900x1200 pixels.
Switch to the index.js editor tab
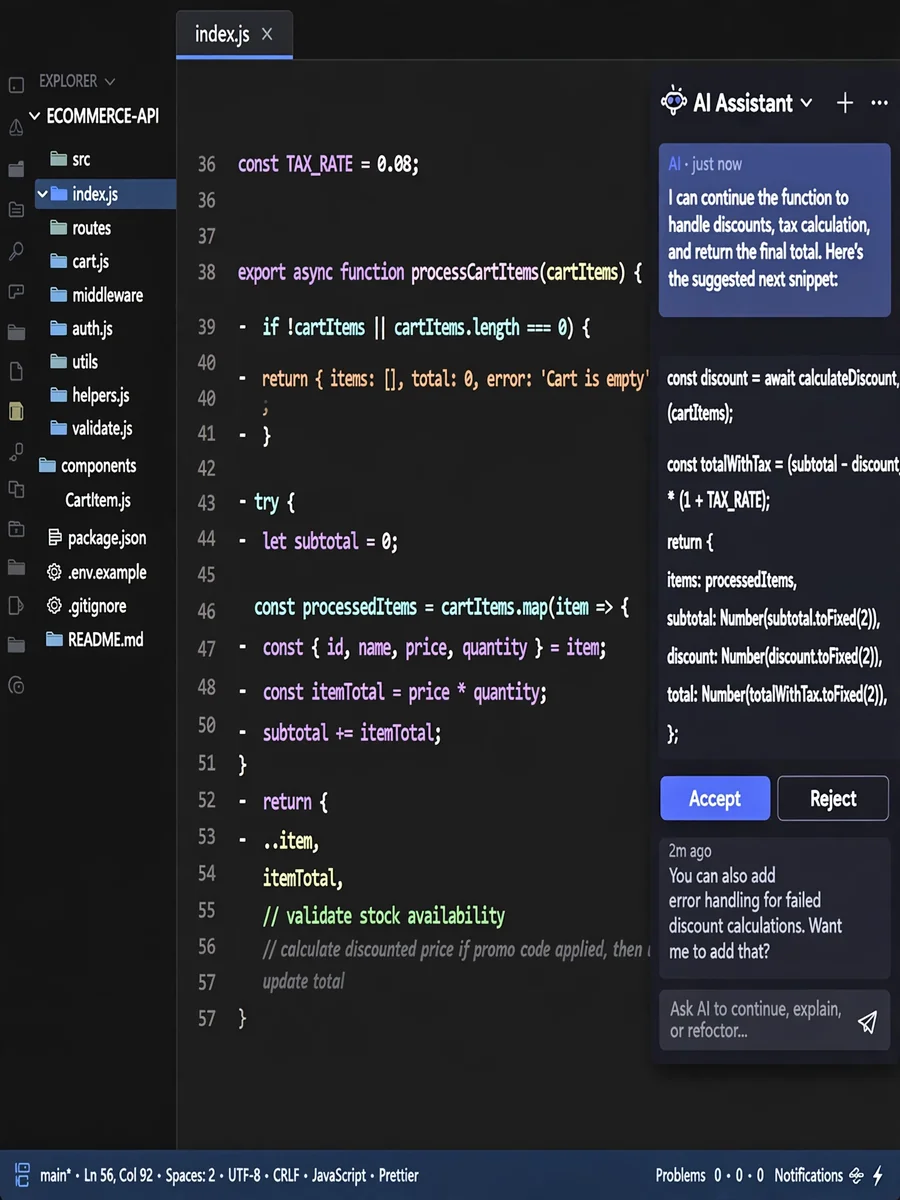tap(234, 34)
